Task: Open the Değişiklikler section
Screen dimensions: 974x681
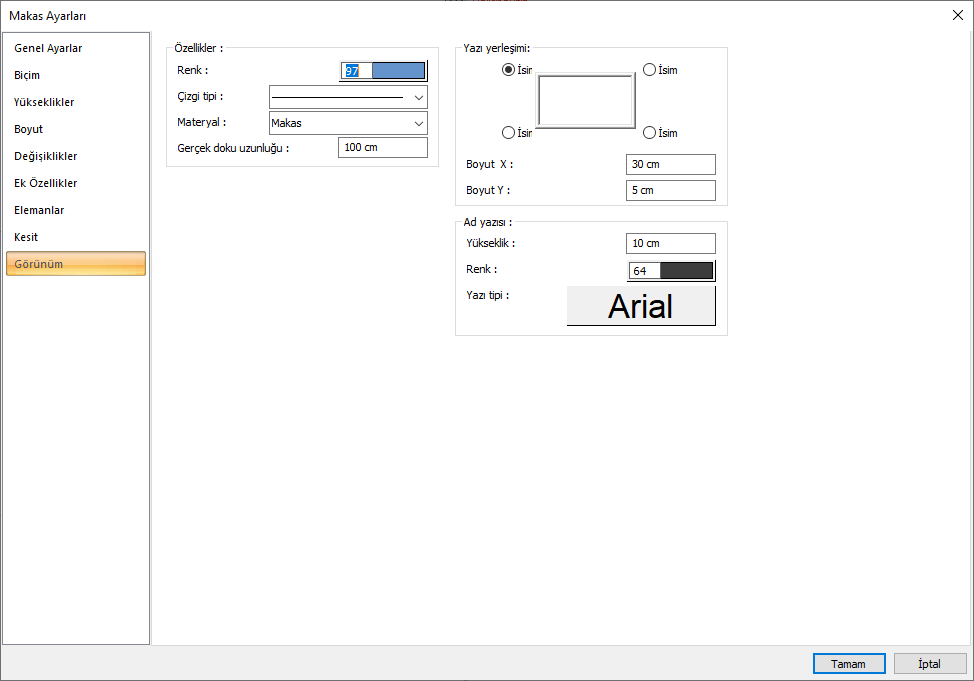Action: 45,156
